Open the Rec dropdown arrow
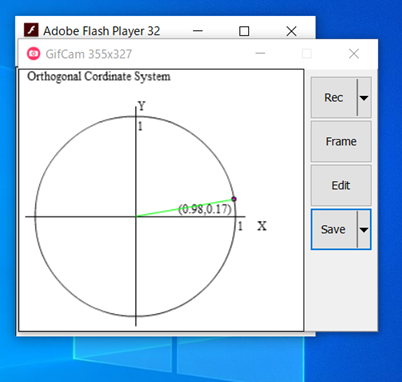This screenshot has width=402, height=382. point(364,98)
